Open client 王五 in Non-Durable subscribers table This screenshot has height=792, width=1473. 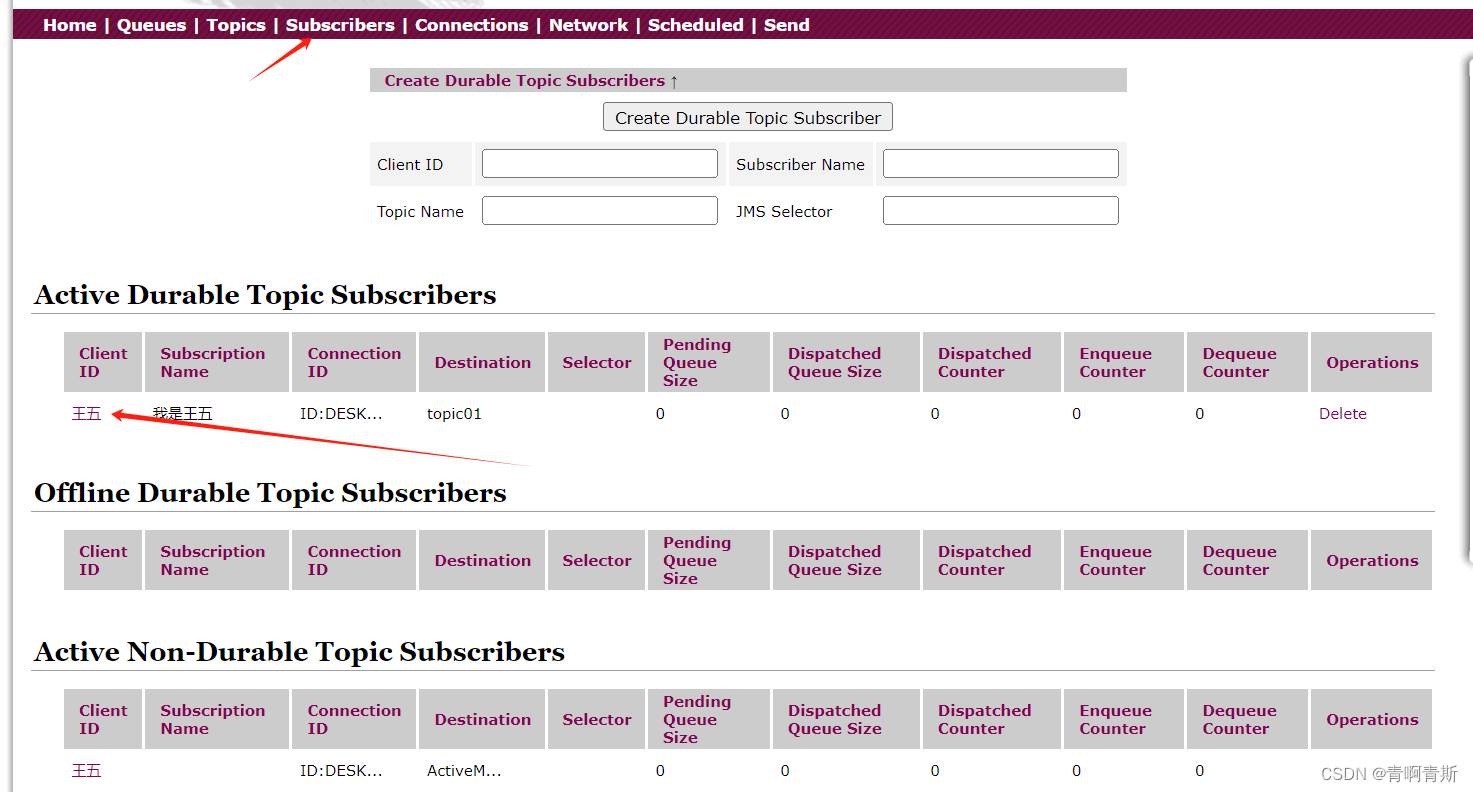point(86,771)
